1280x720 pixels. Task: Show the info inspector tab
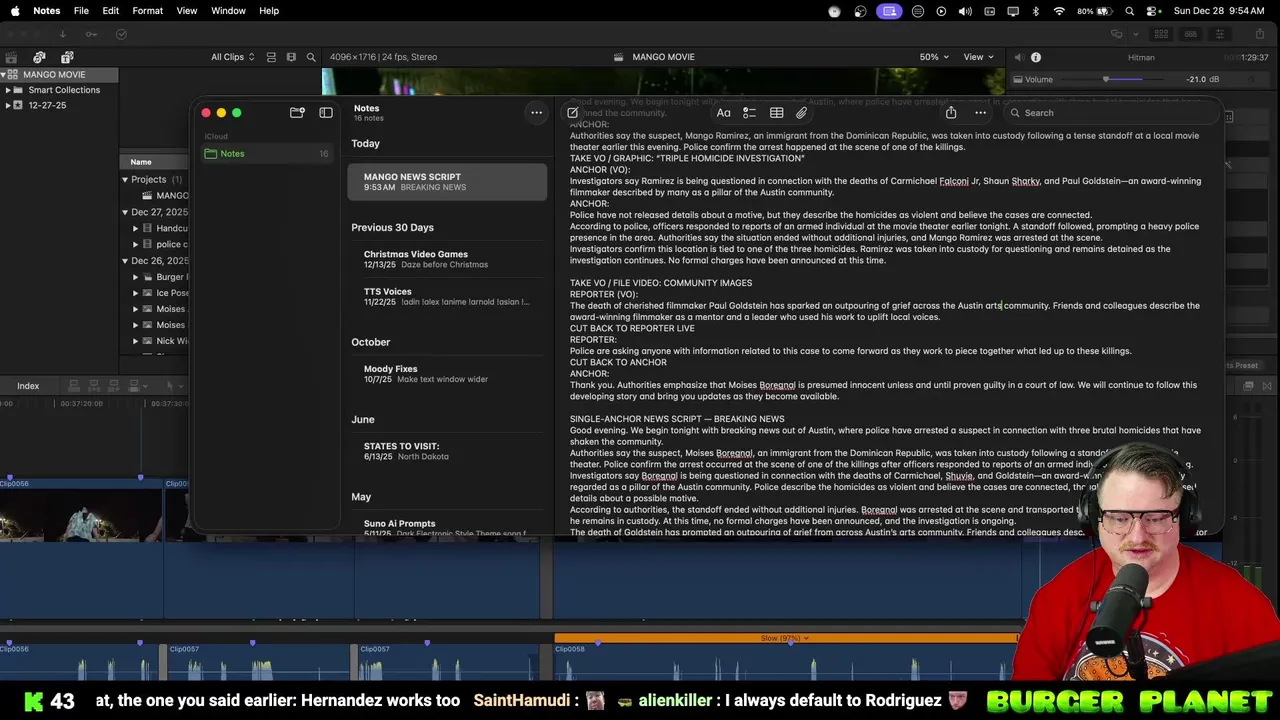click(1036, 57)
